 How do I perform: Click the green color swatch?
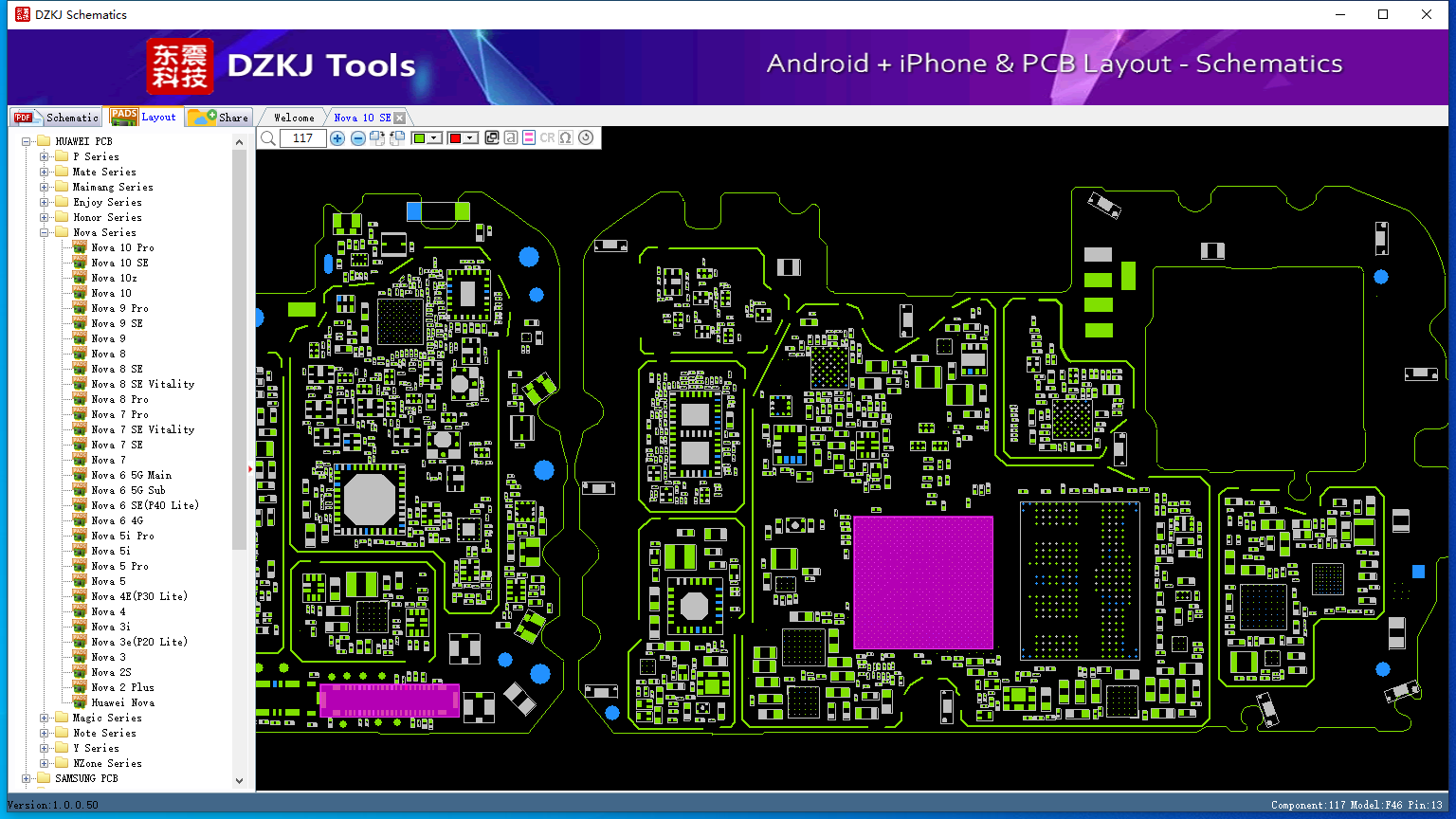point(419,138)
